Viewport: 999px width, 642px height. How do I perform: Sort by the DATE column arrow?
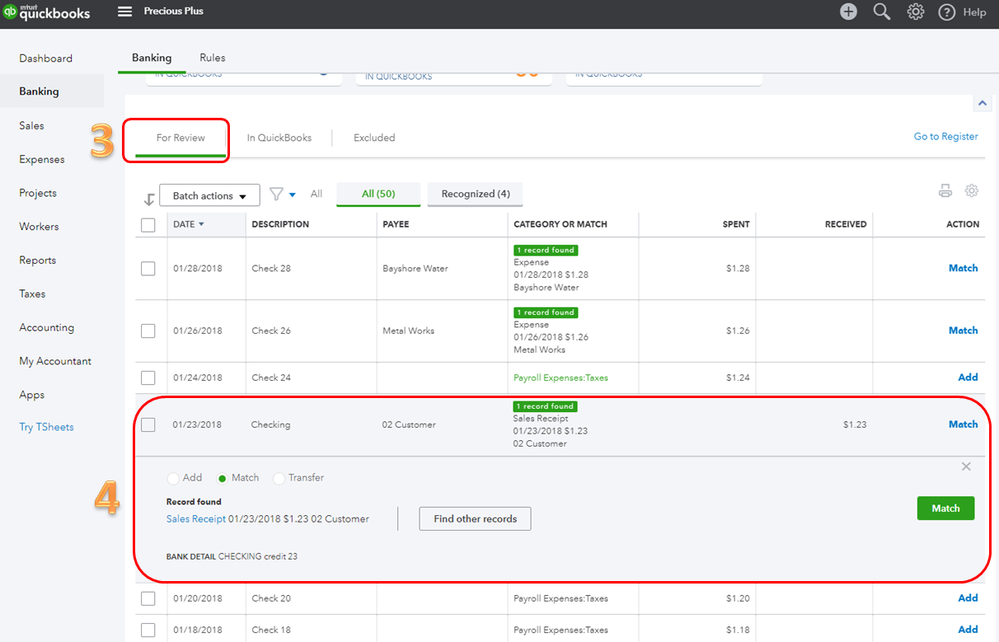(201, 224)
